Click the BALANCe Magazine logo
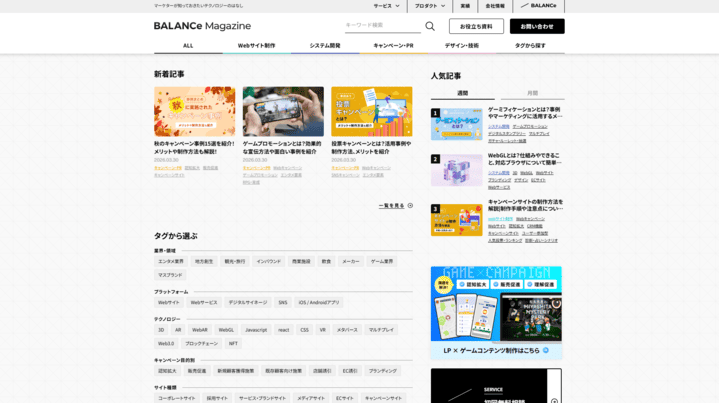719x403 pixels. pos(202,26)
